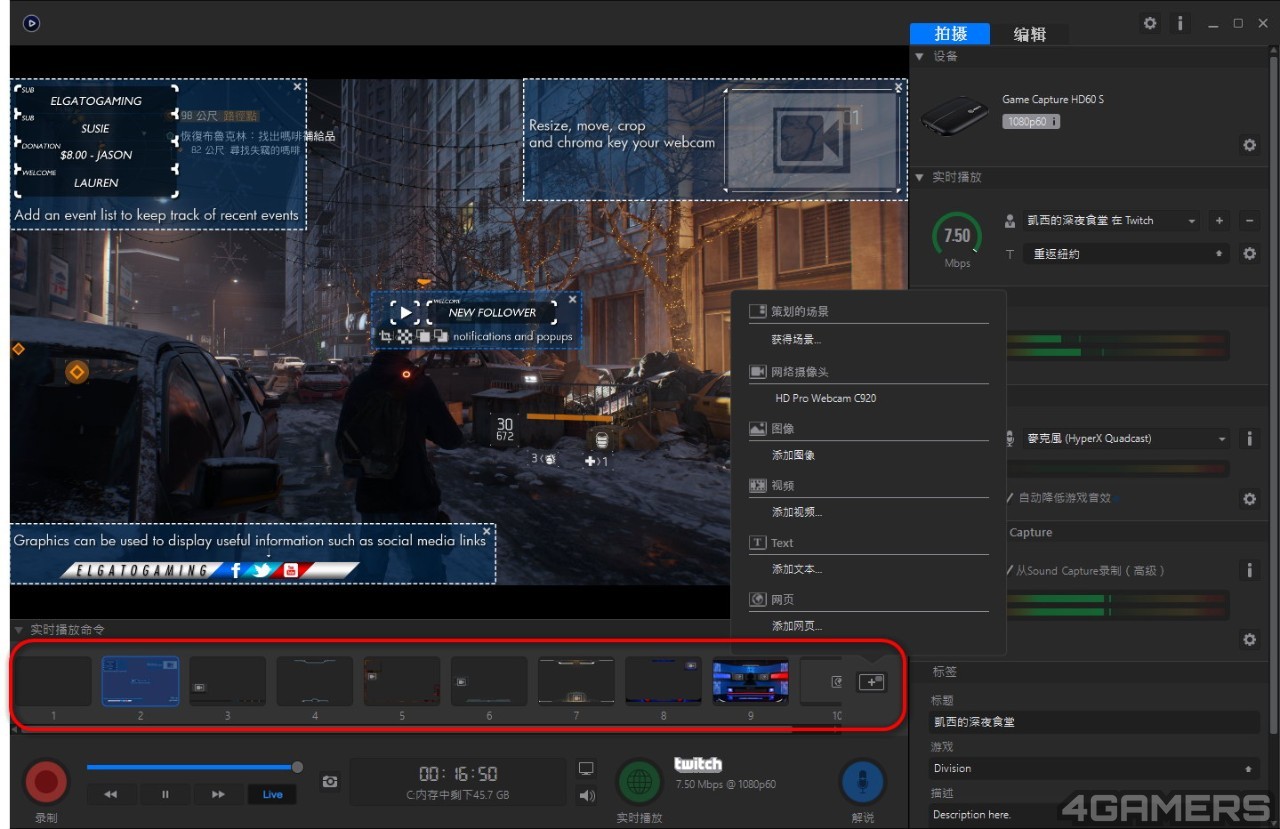Click the webcam placeholder camera icon
Image resolution: width=1280 pixels, height=829 pixels.
[x=810, y=138]
